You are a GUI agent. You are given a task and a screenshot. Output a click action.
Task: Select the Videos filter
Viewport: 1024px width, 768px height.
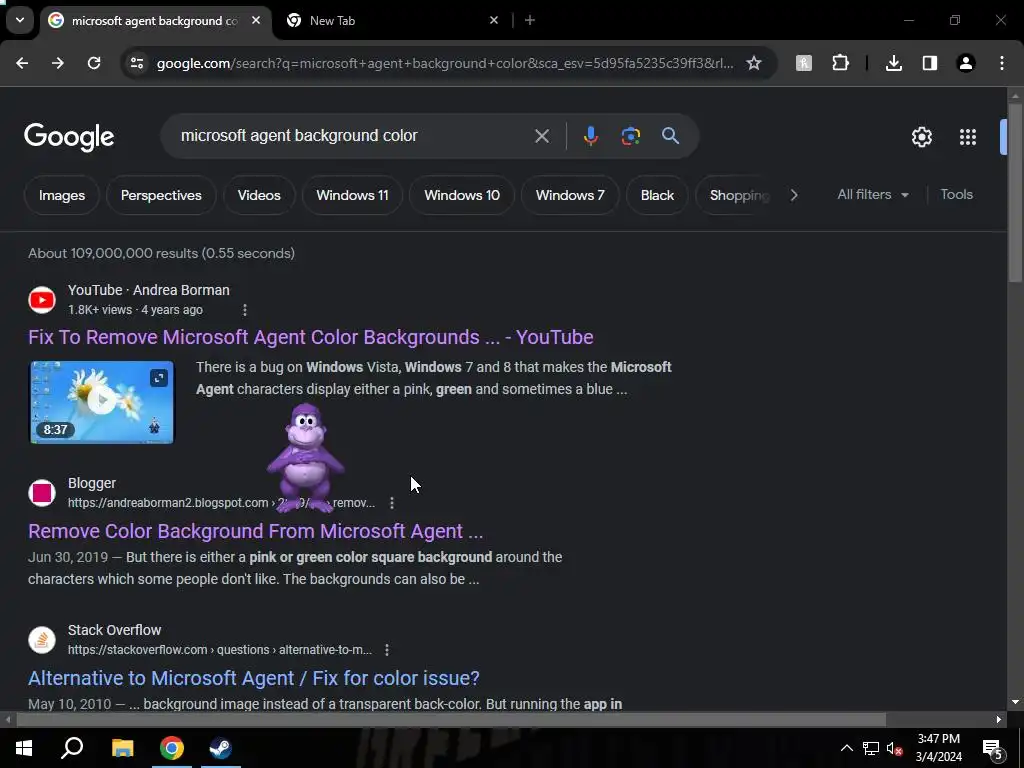pyautogui.click(x=259, y=195)
